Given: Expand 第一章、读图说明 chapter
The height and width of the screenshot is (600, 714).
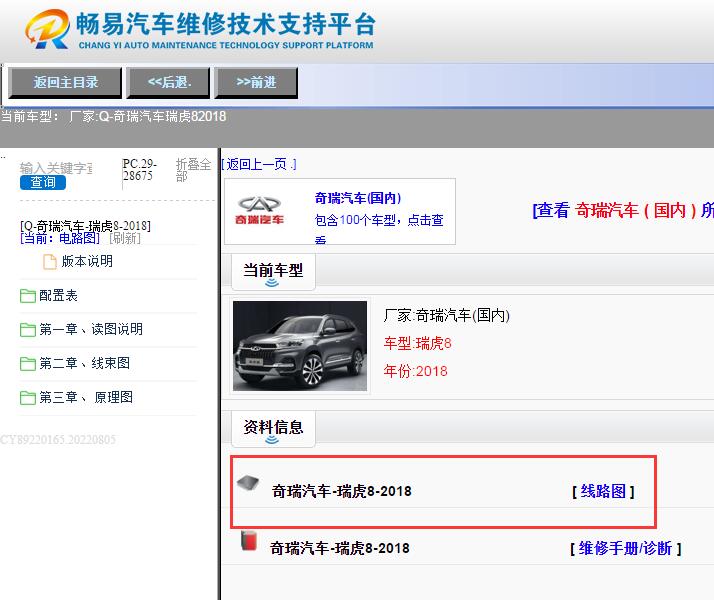Looking at the screenshot, I should coord(91,329).
